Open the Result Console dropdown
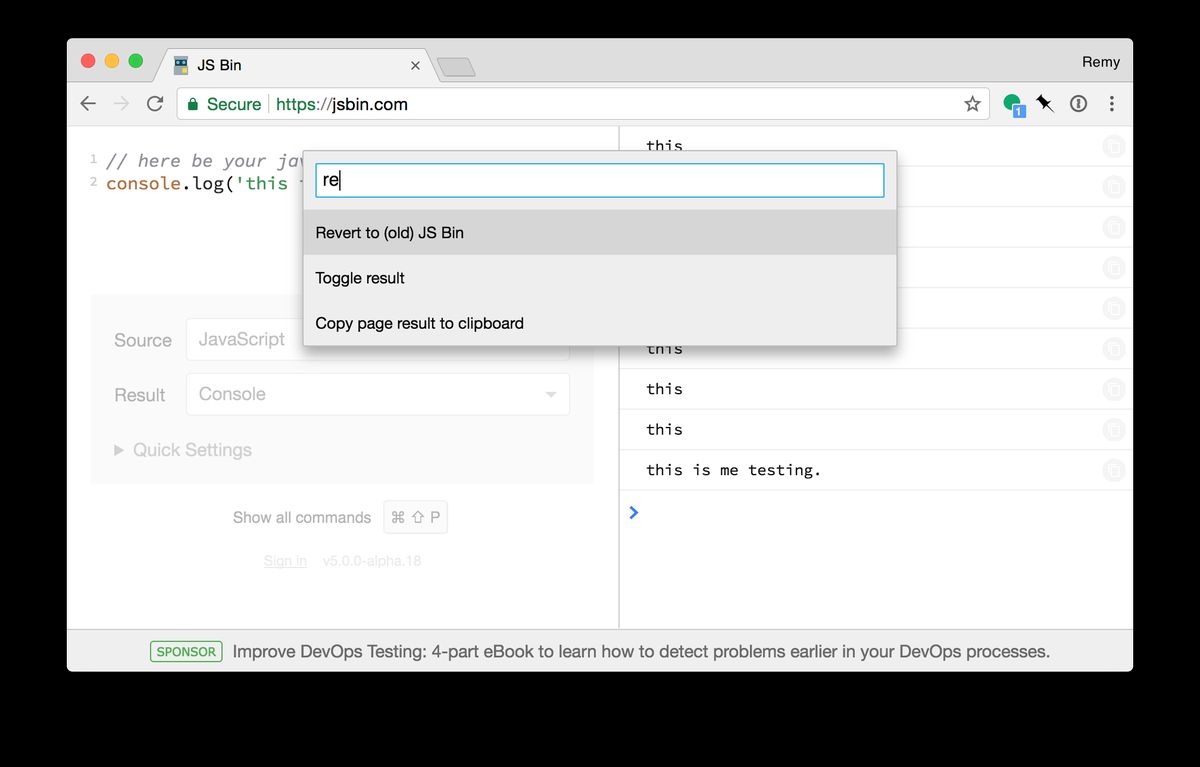Viewport: 1200px width, 767px height. click(x=378, y=394)
